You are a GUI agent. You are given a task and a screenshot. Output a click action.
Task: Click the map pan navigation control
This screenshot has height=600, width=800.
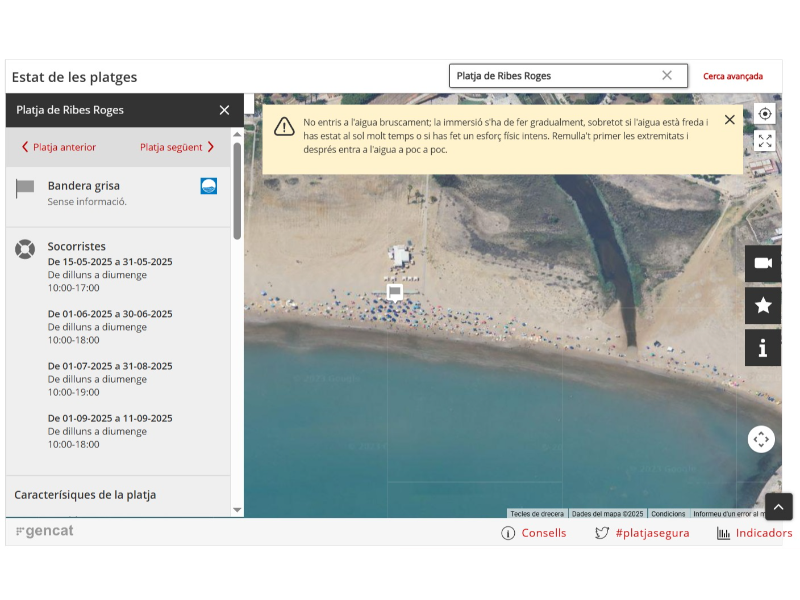761,439
